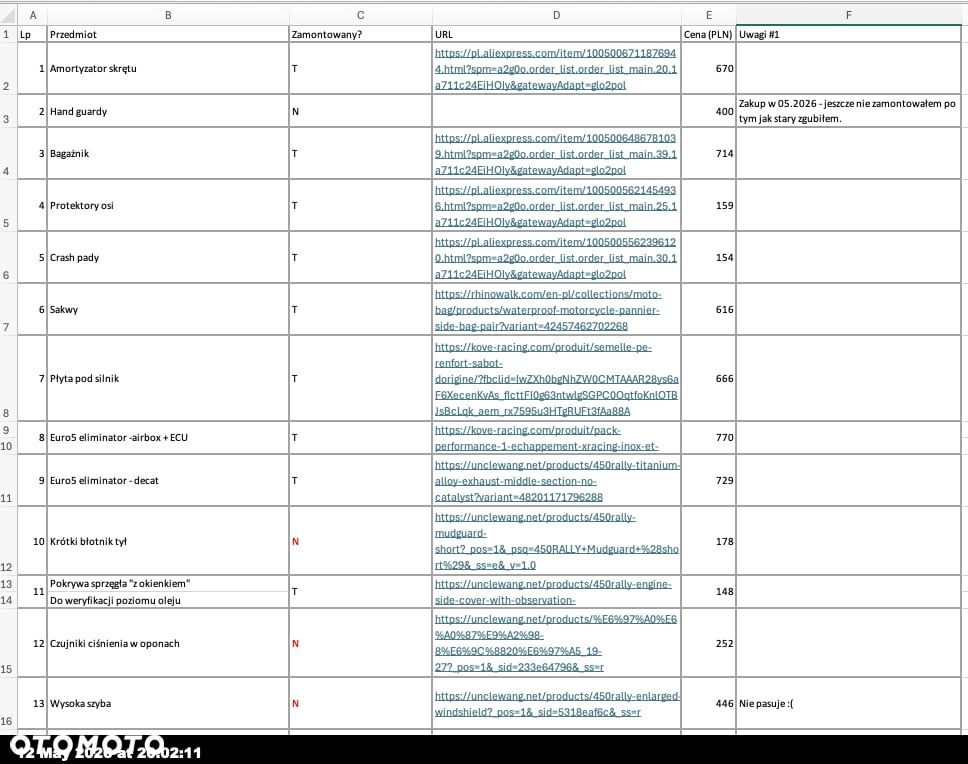
Task: Select column D header
Action: click(x=556, y=15)
